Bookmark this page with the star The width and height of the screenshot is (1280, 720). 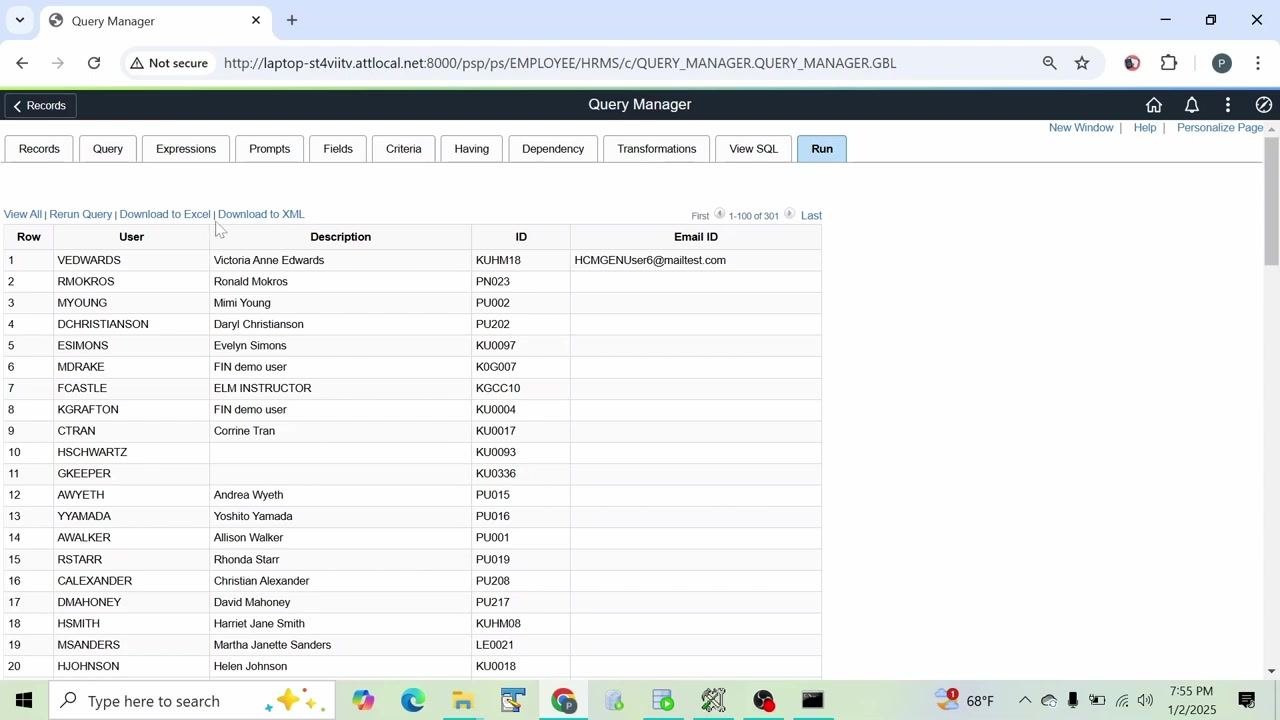(x=1082, y=63)
